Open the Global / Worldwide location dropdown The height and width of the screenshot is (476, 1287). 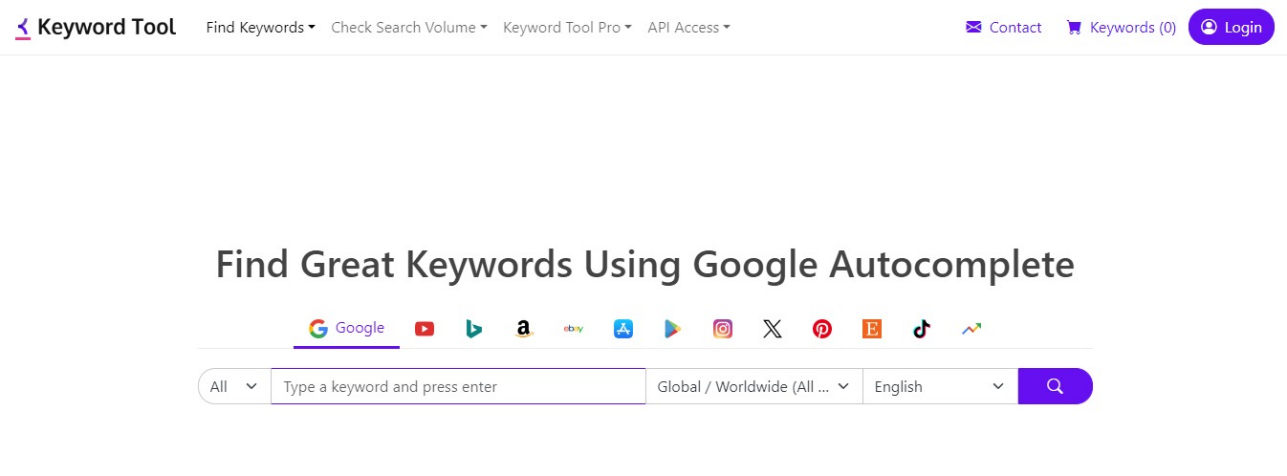click(x=754, y=386)
